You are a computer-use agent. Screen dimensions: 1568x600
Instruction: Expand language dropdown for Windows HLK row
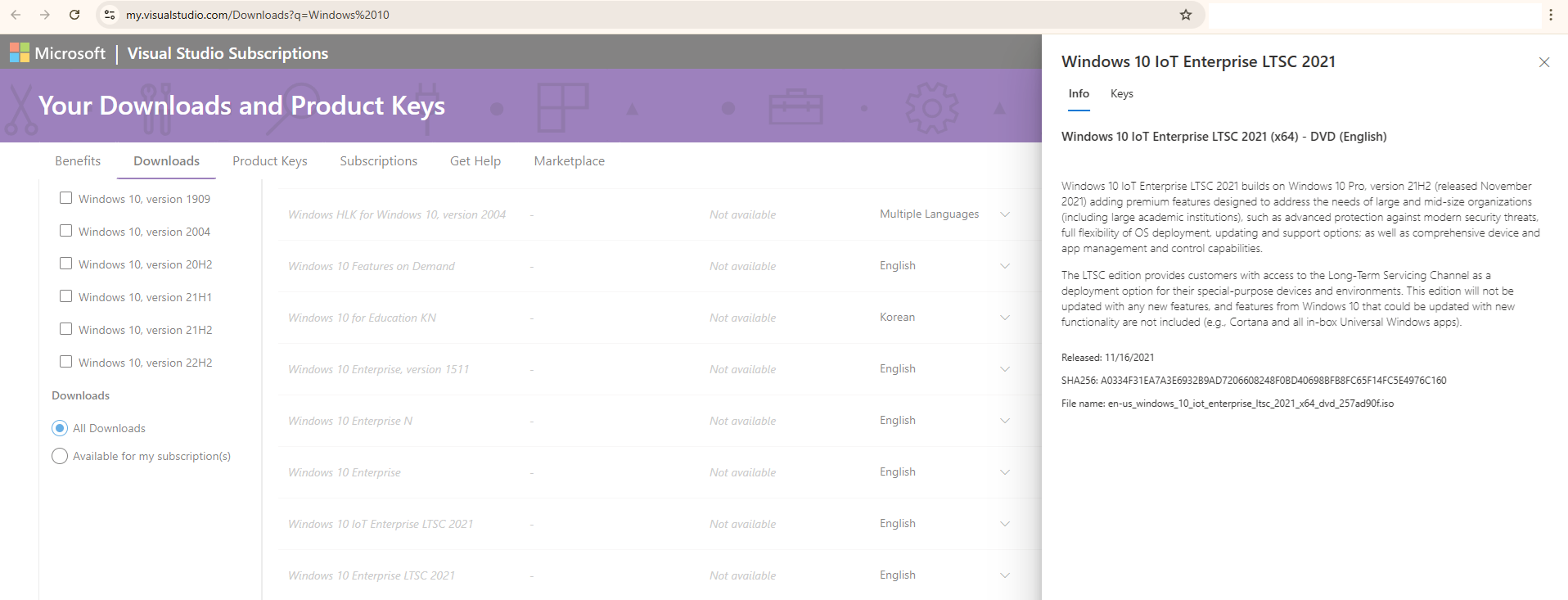(1005, 214)
